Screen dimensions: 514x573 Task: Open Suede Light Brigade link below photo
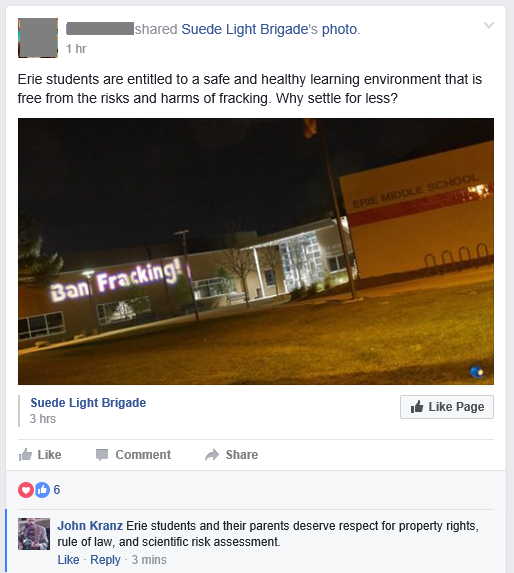pos(88,403)
